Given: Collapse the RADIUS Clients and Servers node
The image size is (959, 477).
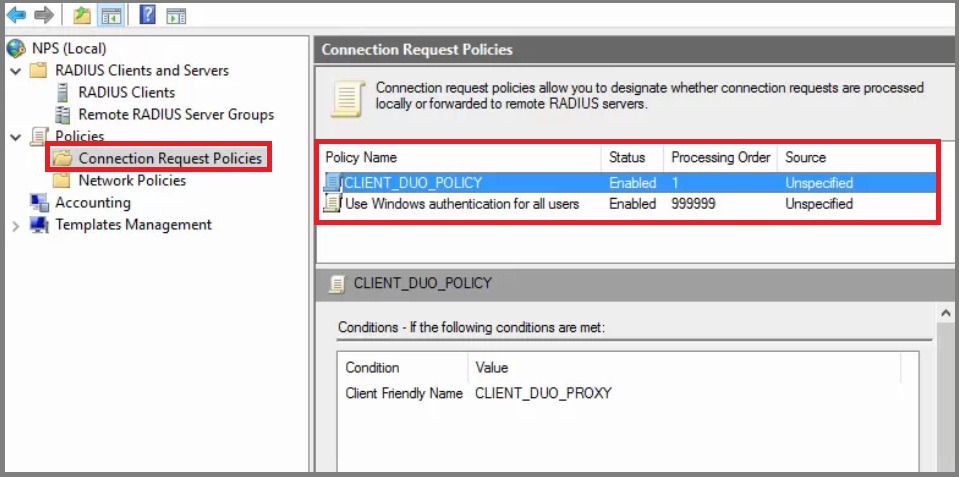Looking at the screenshot, I should 15,71.
